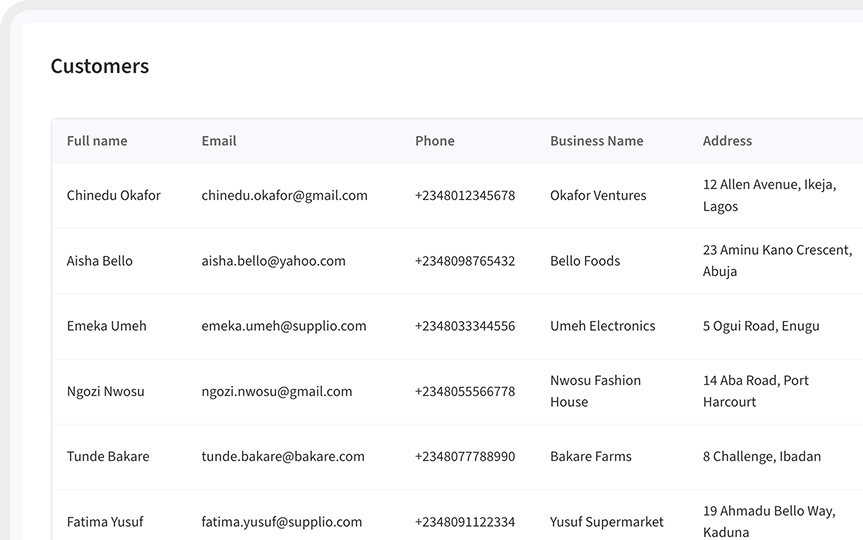
Task: Select the Chinedu Okafor customer name
Action: point(114,196)
